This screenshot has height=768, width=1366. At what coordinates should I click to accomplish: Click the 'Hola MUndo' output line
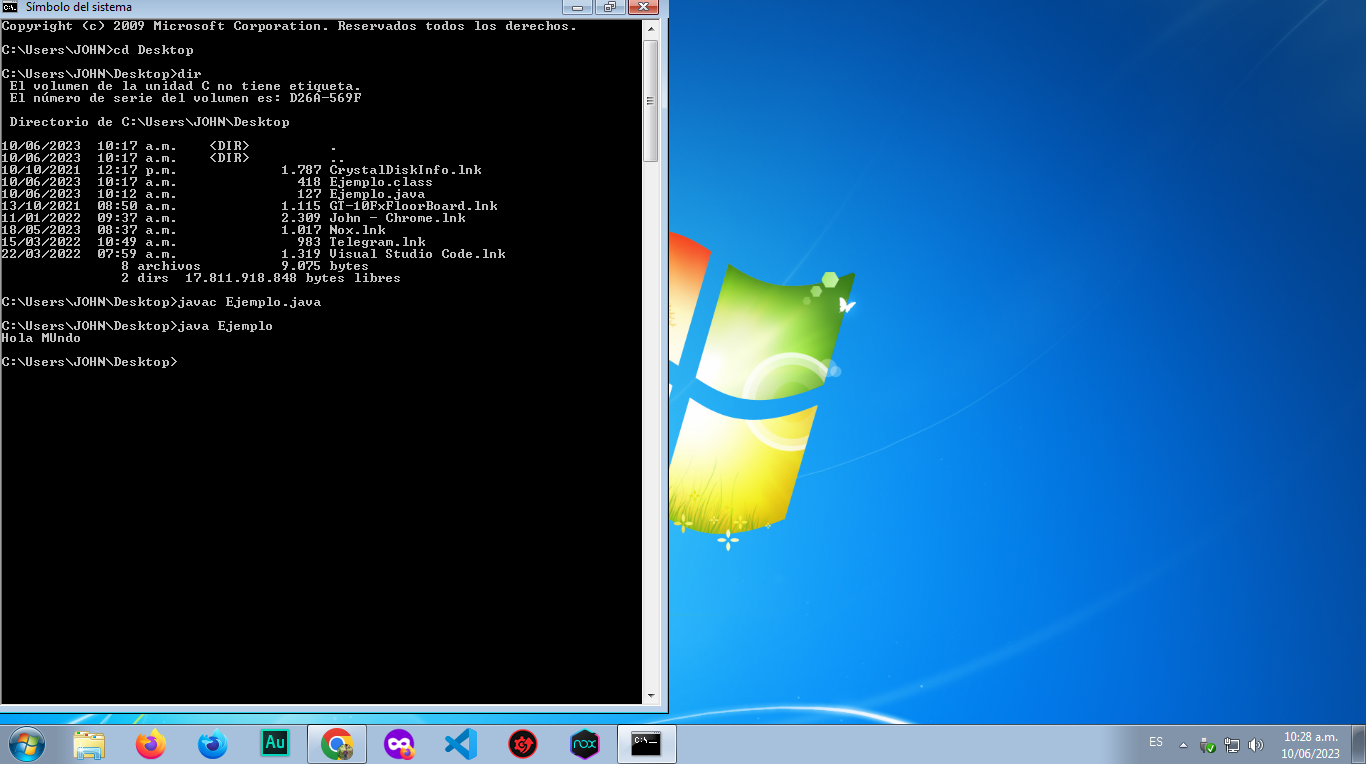[41, 338]
